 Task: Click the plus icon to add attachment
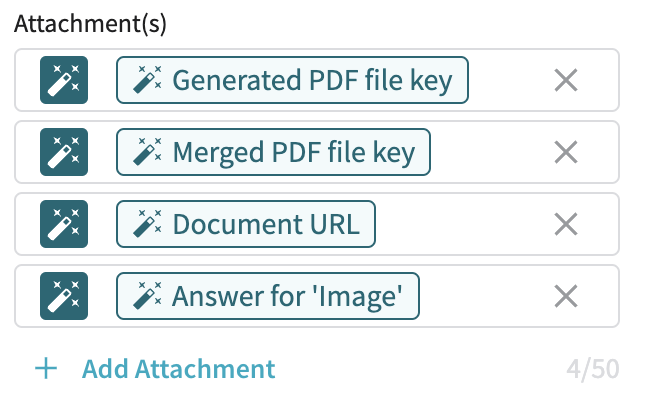[x=46, y=369]
